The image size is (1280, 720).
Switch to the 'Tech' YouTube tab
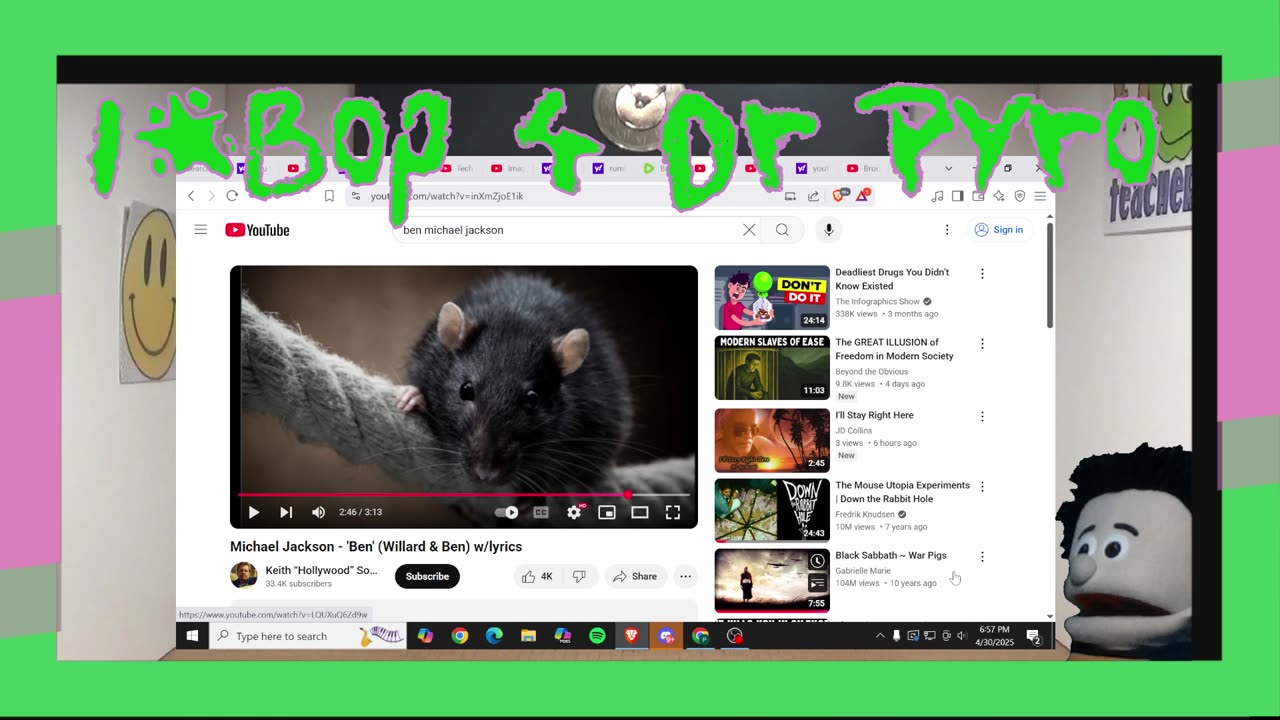click(457, 168)
